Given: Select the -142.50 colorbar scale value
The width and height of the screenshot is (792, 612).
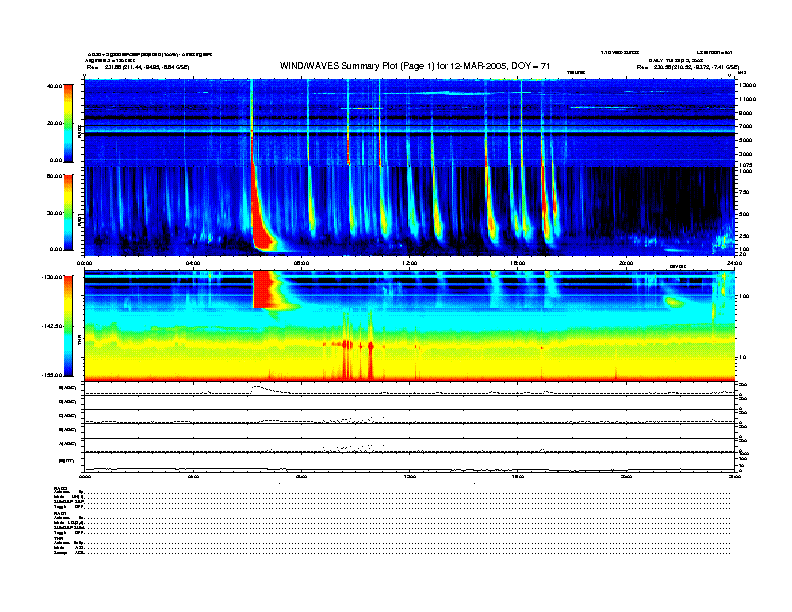Looking at the screenshot, I should pos(53,326).
